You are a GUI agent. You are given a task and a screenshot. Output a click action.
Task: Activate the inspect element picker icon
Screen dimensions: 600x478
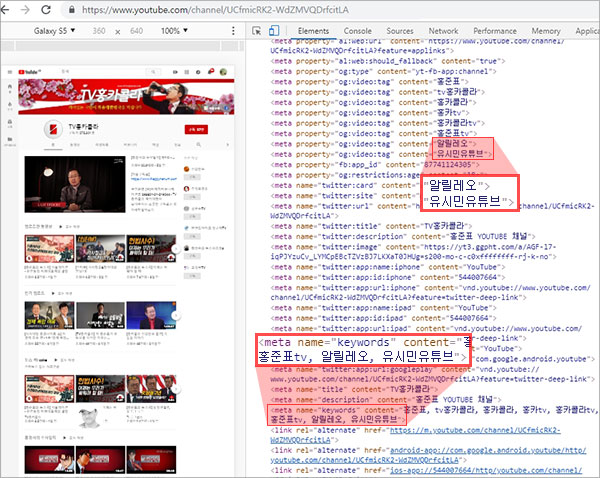pyautogui.click(x=256, y=31)
